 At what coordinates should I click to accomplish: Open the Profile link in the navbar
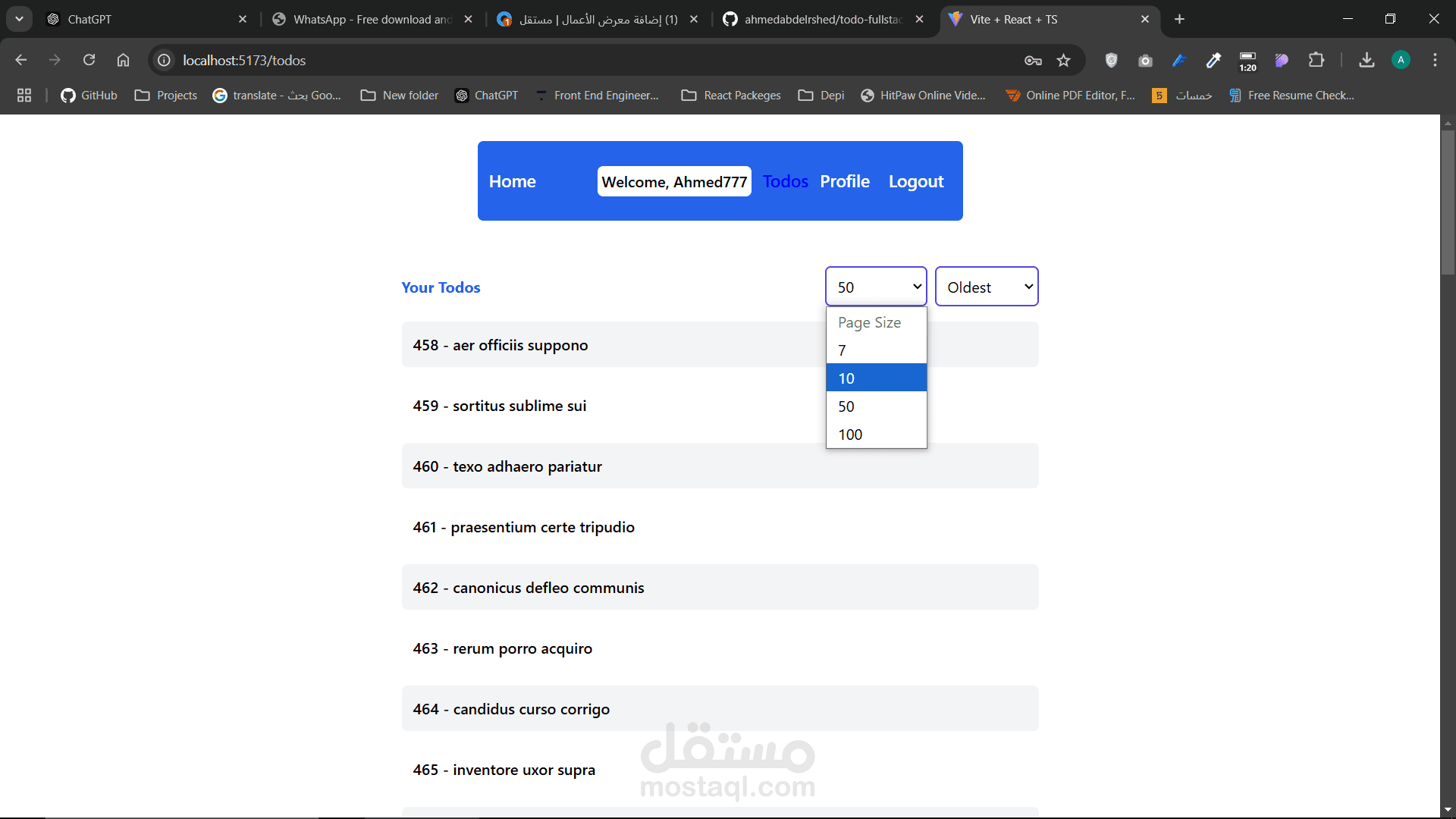(x=844, y=181)
